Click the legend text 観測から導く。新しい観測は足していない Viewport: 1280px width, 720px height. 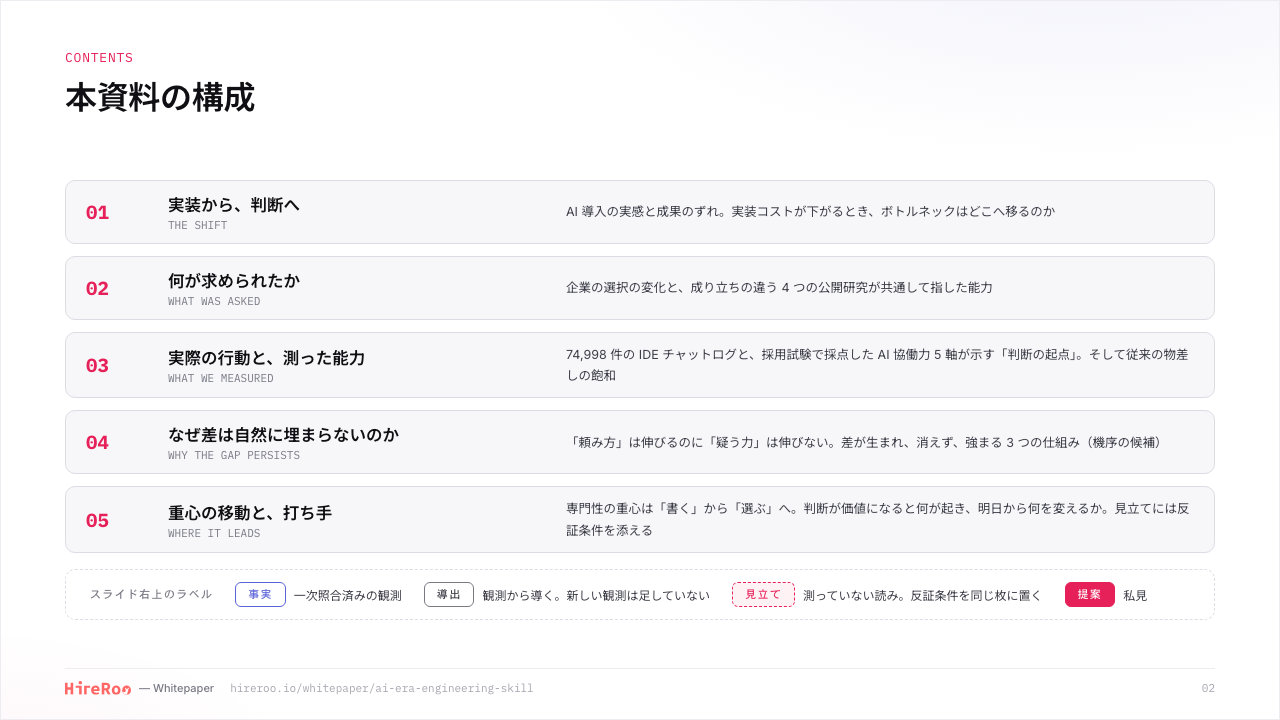pos(596,595)
